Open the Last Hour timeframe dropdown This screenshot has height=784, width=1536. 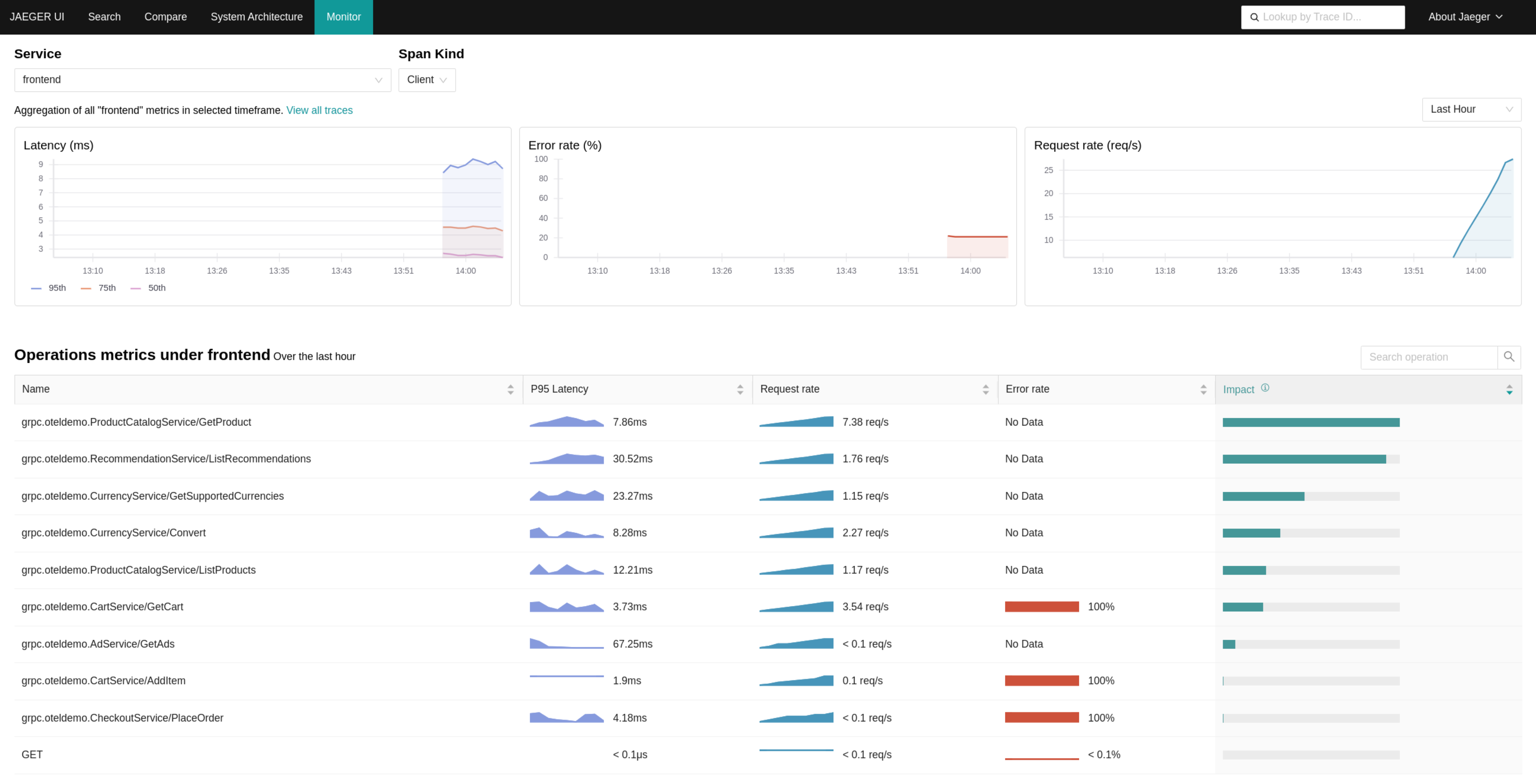[x=1471, y=109]
